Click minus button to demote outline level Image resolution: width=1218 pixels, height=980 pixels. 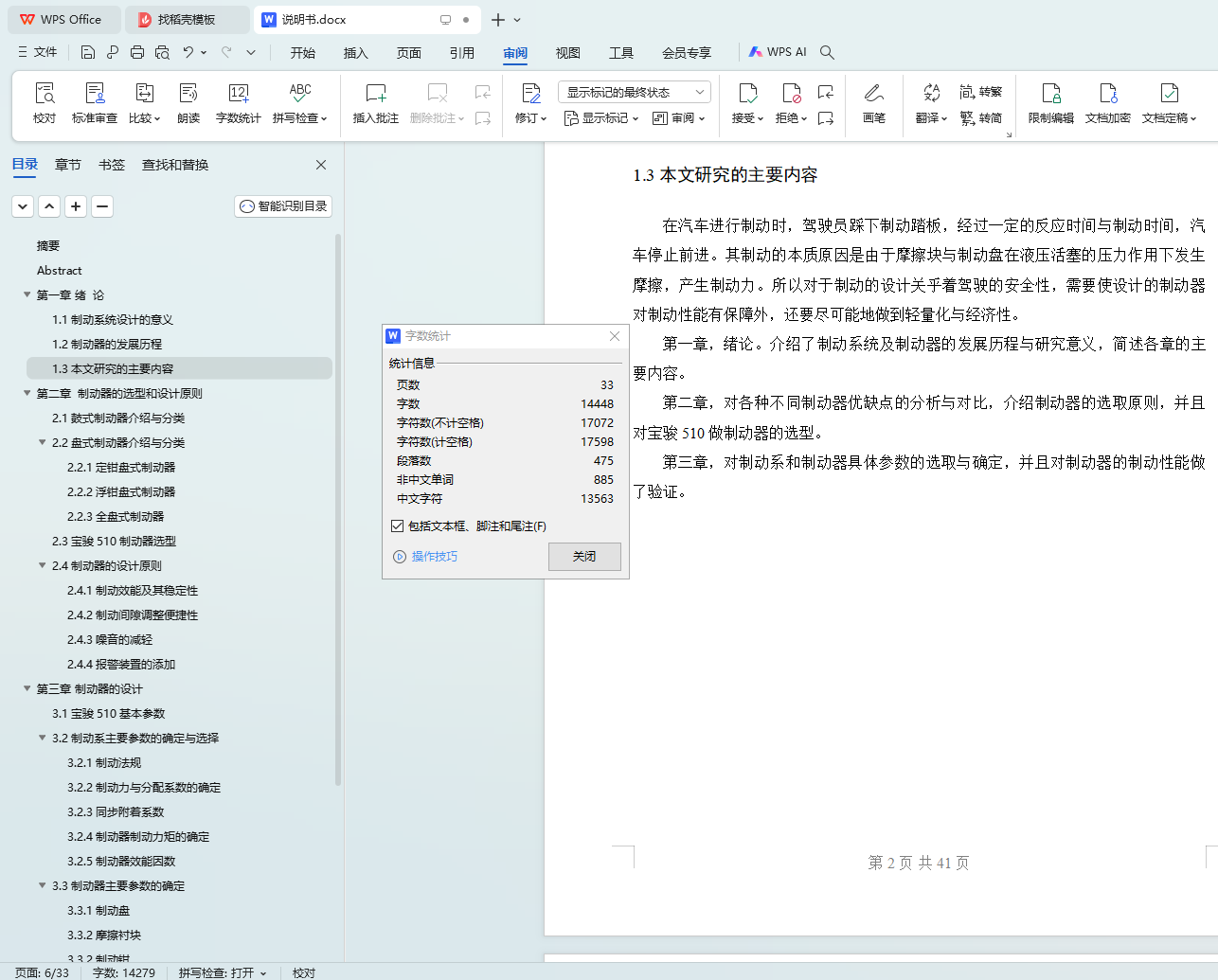point(102,205)
